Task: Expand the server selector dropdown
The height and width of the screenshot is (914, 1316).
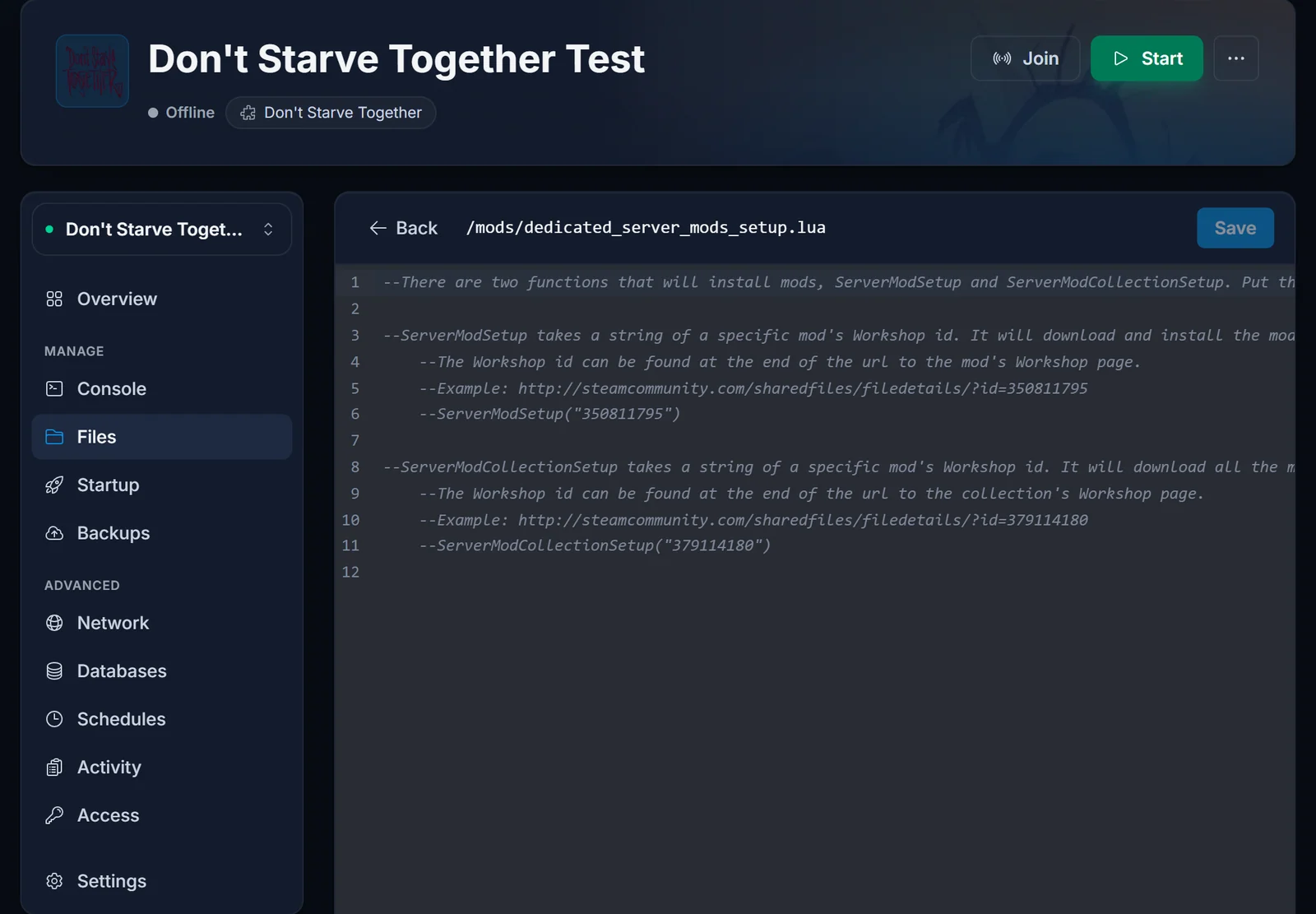Action: click(161, 230)
